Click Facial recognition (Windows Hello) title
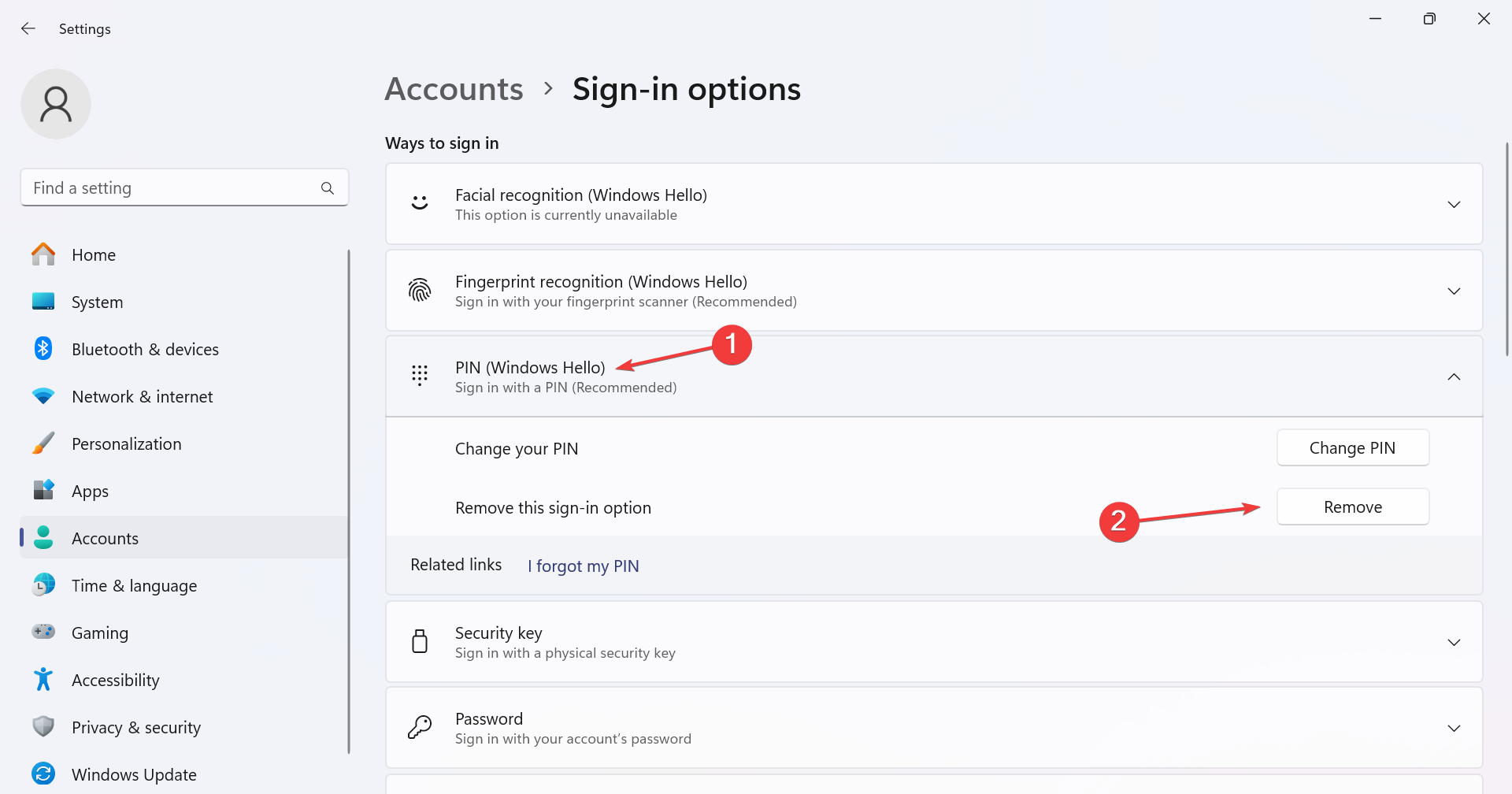Image resolution: width=1512 pixels, height=794 pixels. click(581, 195)
